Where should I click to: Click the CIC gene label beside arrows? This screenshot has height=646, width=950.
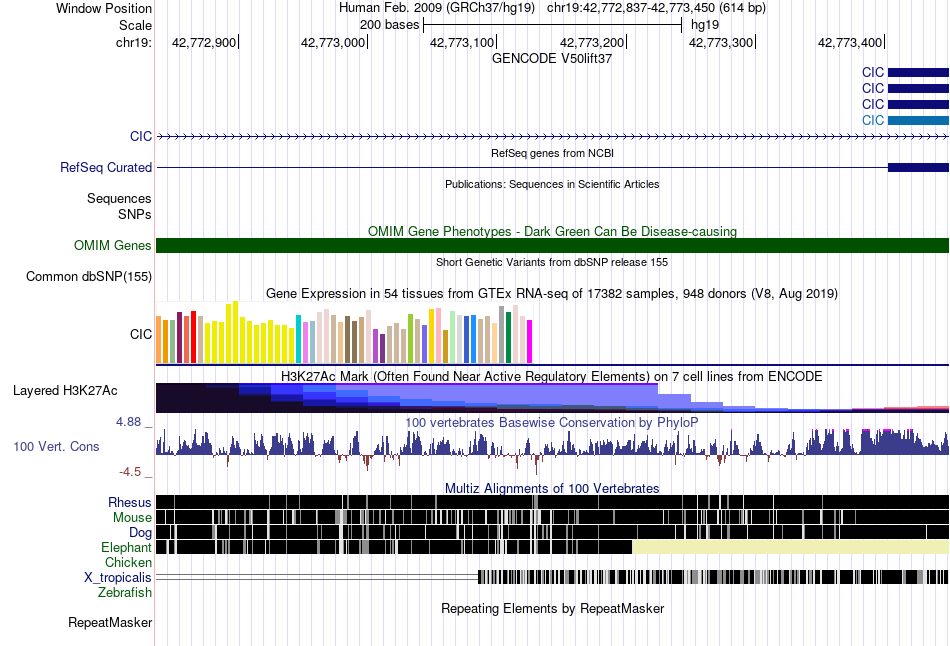141,136
